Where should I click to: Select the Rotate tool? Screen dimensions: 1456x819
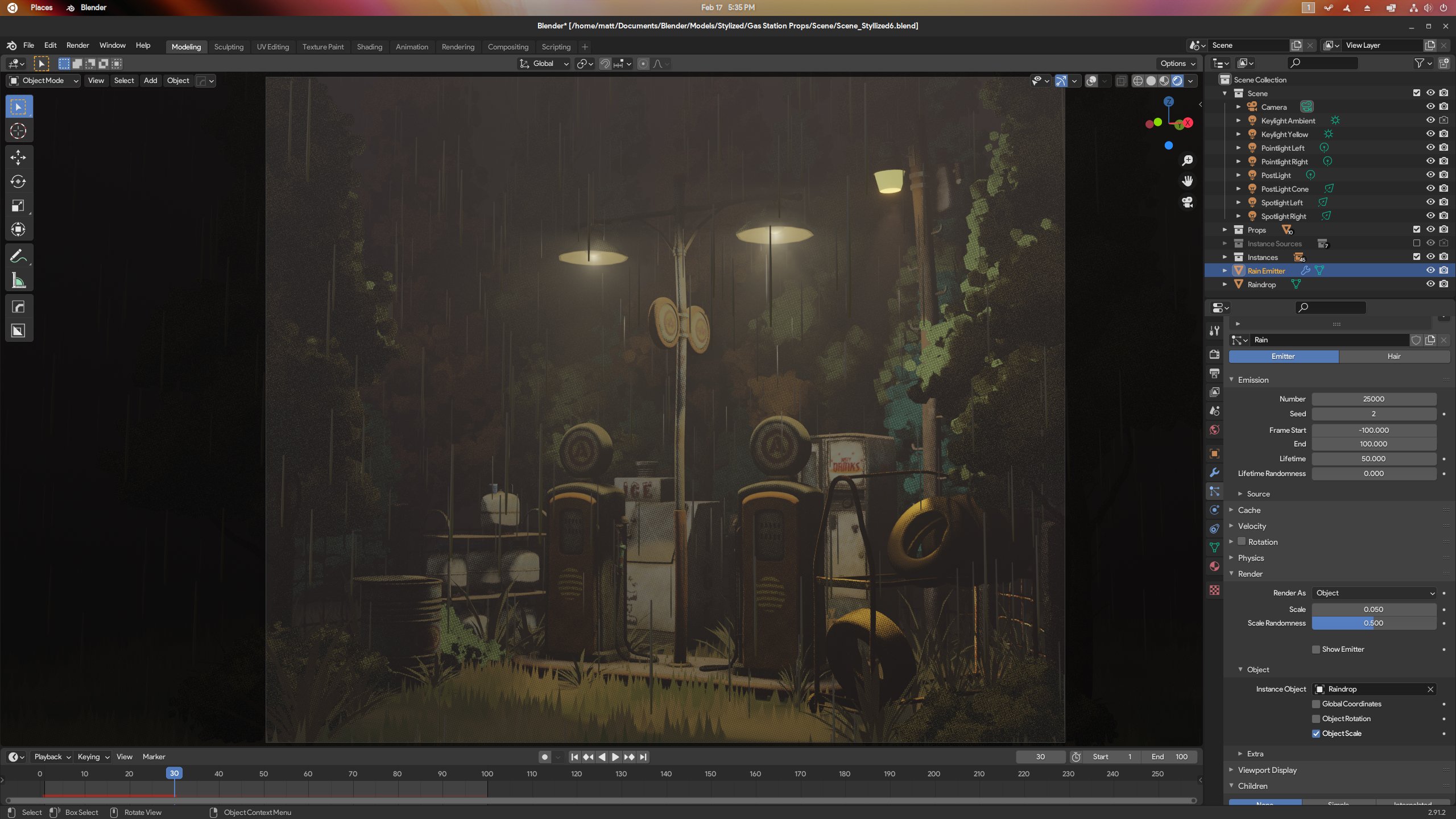(x=18, y=181)
